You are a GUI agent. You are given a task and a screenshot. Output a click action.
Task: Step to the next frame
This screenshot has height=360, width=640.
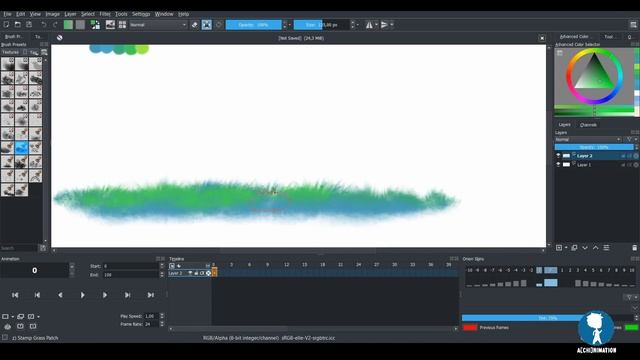105,295
